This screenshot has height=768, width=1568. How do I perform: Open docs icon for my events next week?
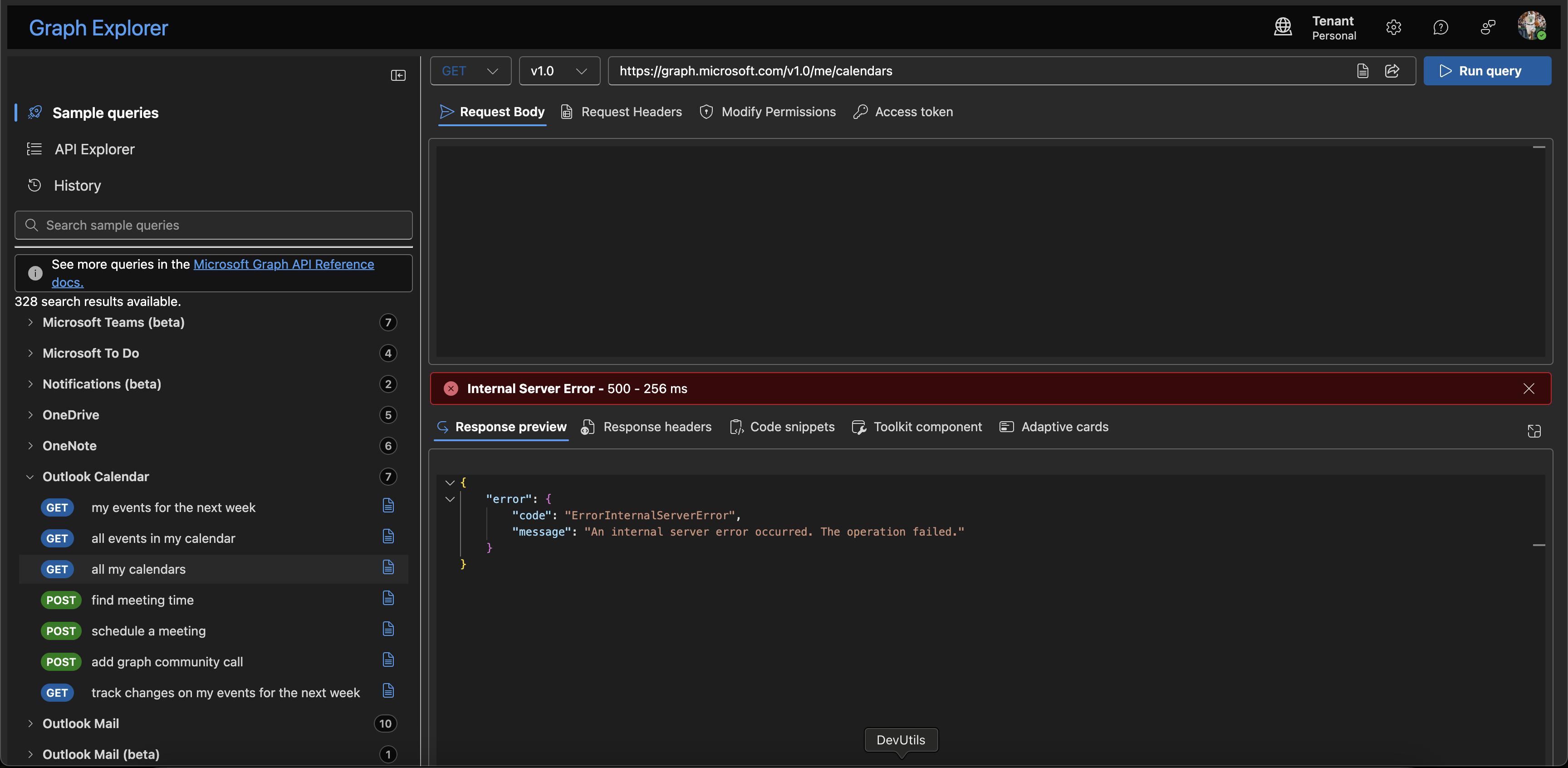coord(388,506)
